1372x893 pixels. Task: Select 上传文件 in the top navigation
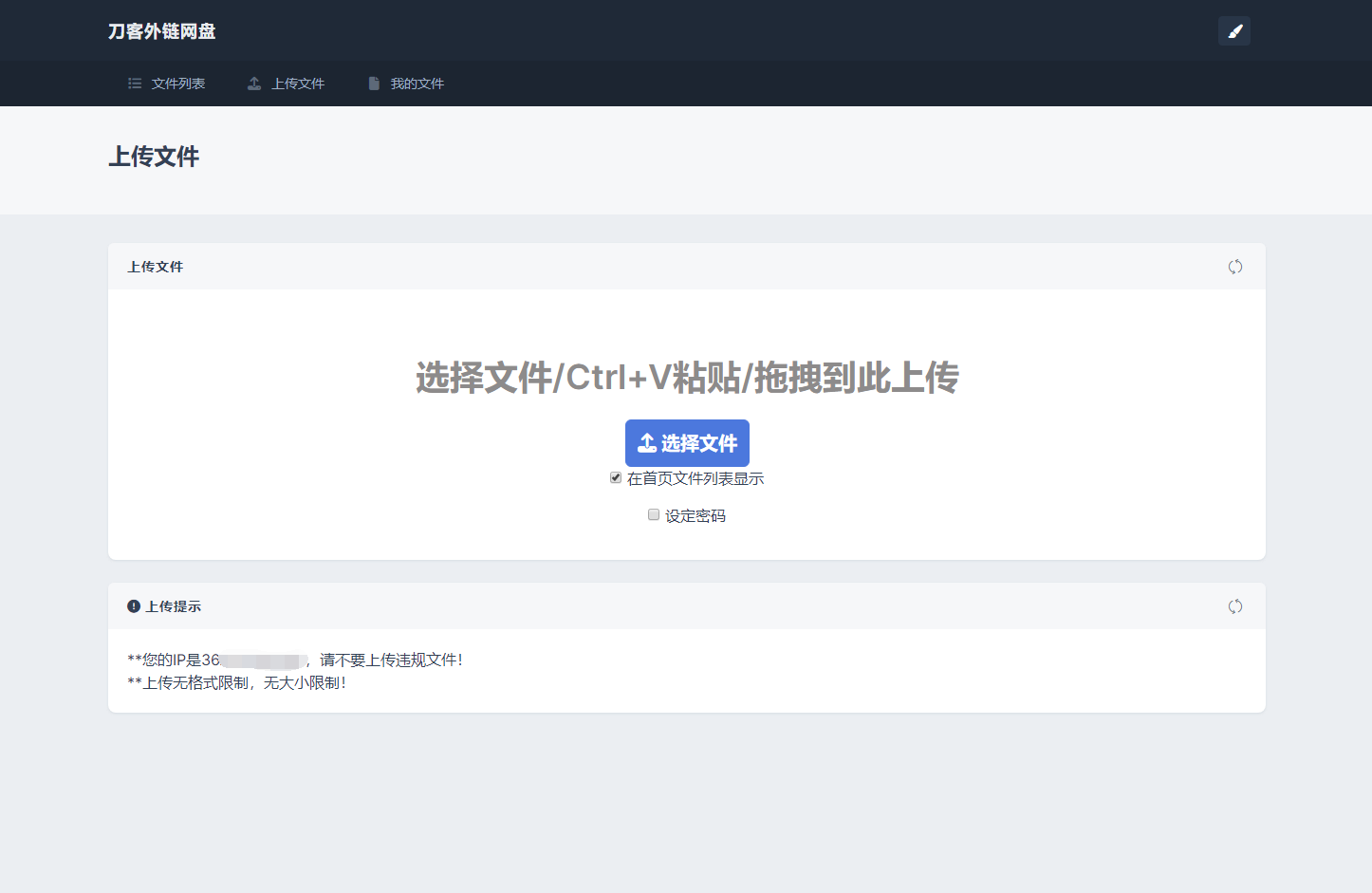pyautogui.click(x=297, y=84)
